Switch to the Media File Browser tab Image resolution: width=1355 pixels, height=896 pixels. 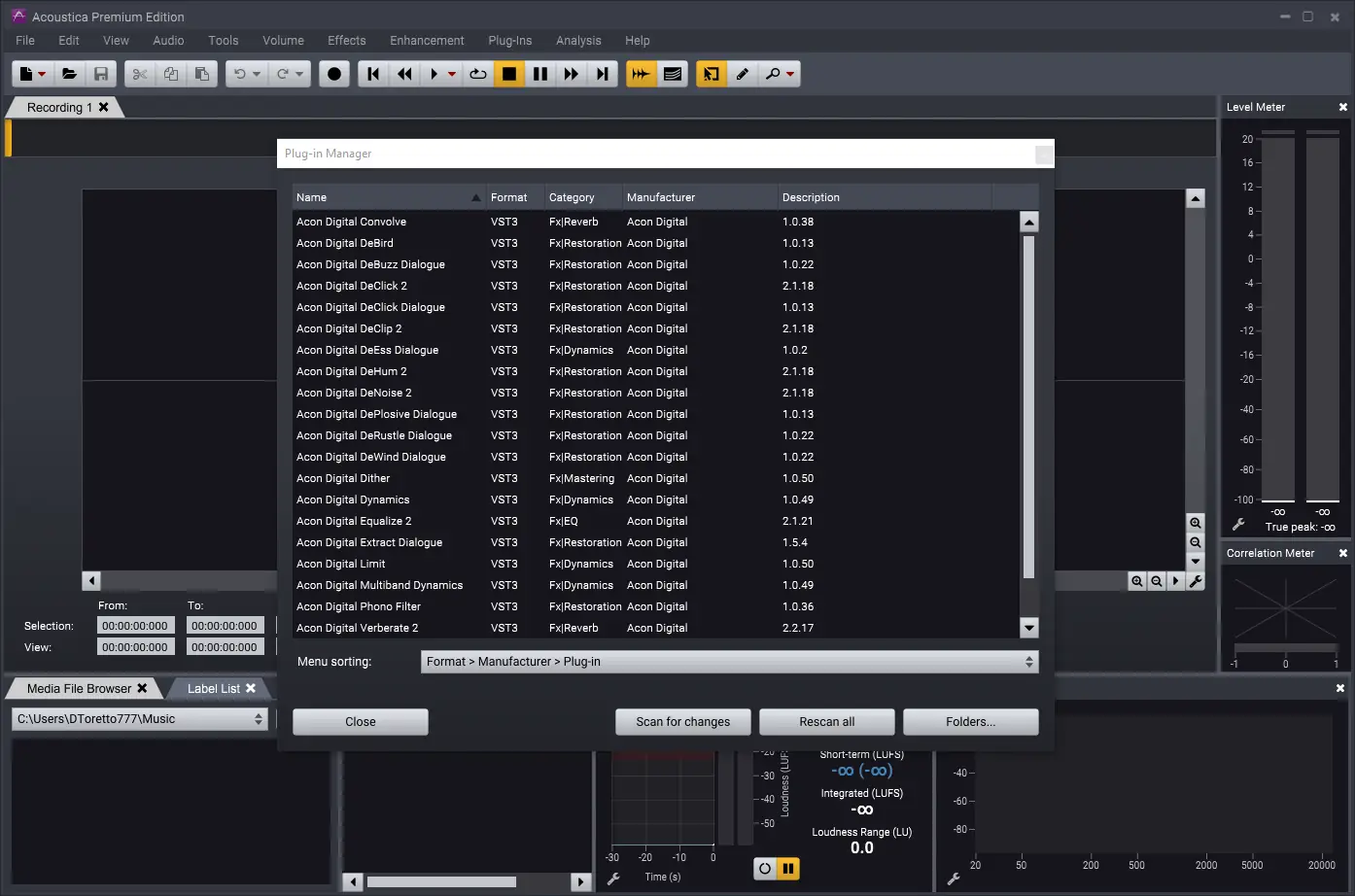79,689
